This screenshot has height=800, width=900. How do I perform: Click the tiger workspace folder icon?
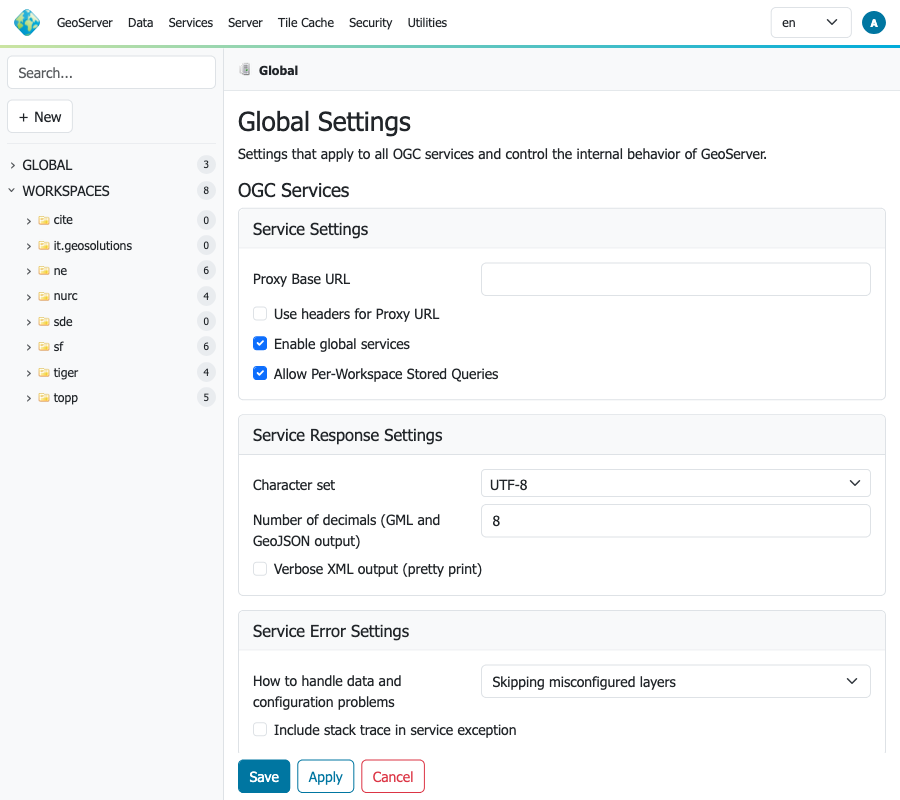coord(44,373)
